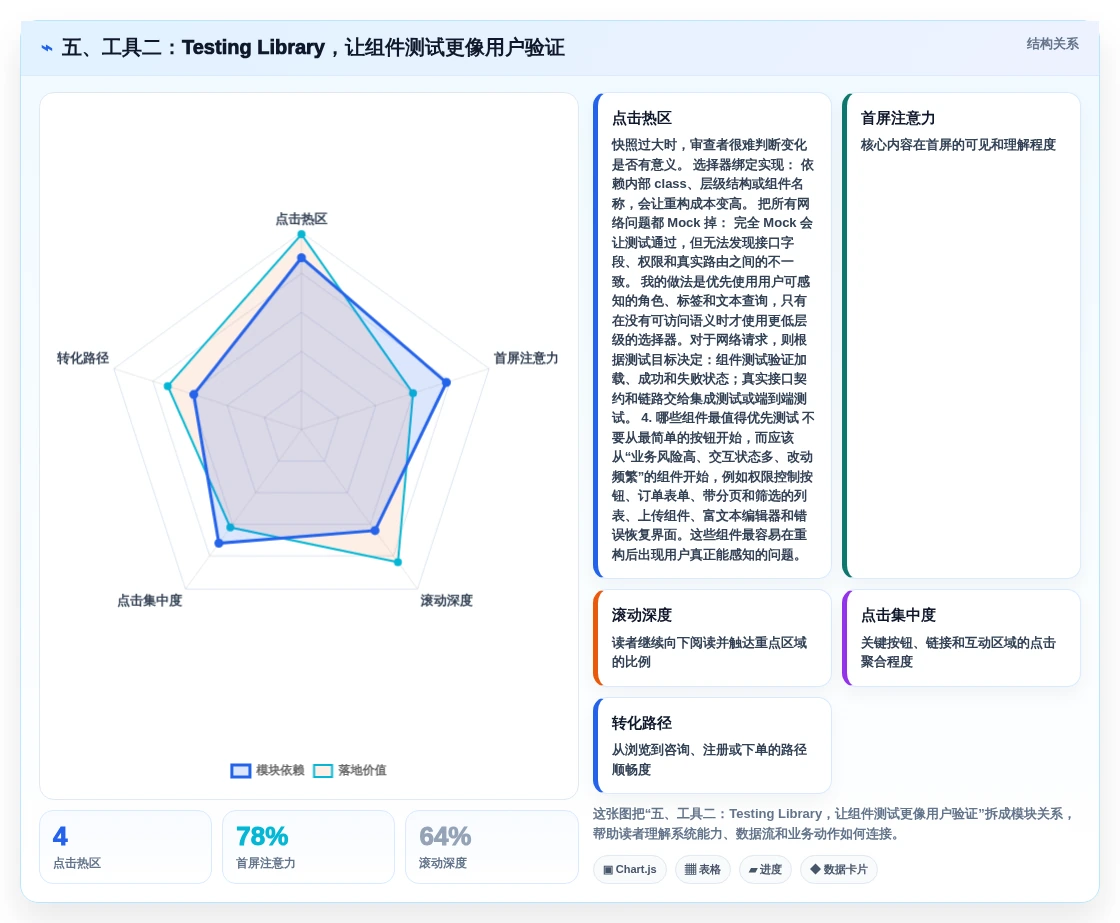Select the Chart.js tag chip

630,869
